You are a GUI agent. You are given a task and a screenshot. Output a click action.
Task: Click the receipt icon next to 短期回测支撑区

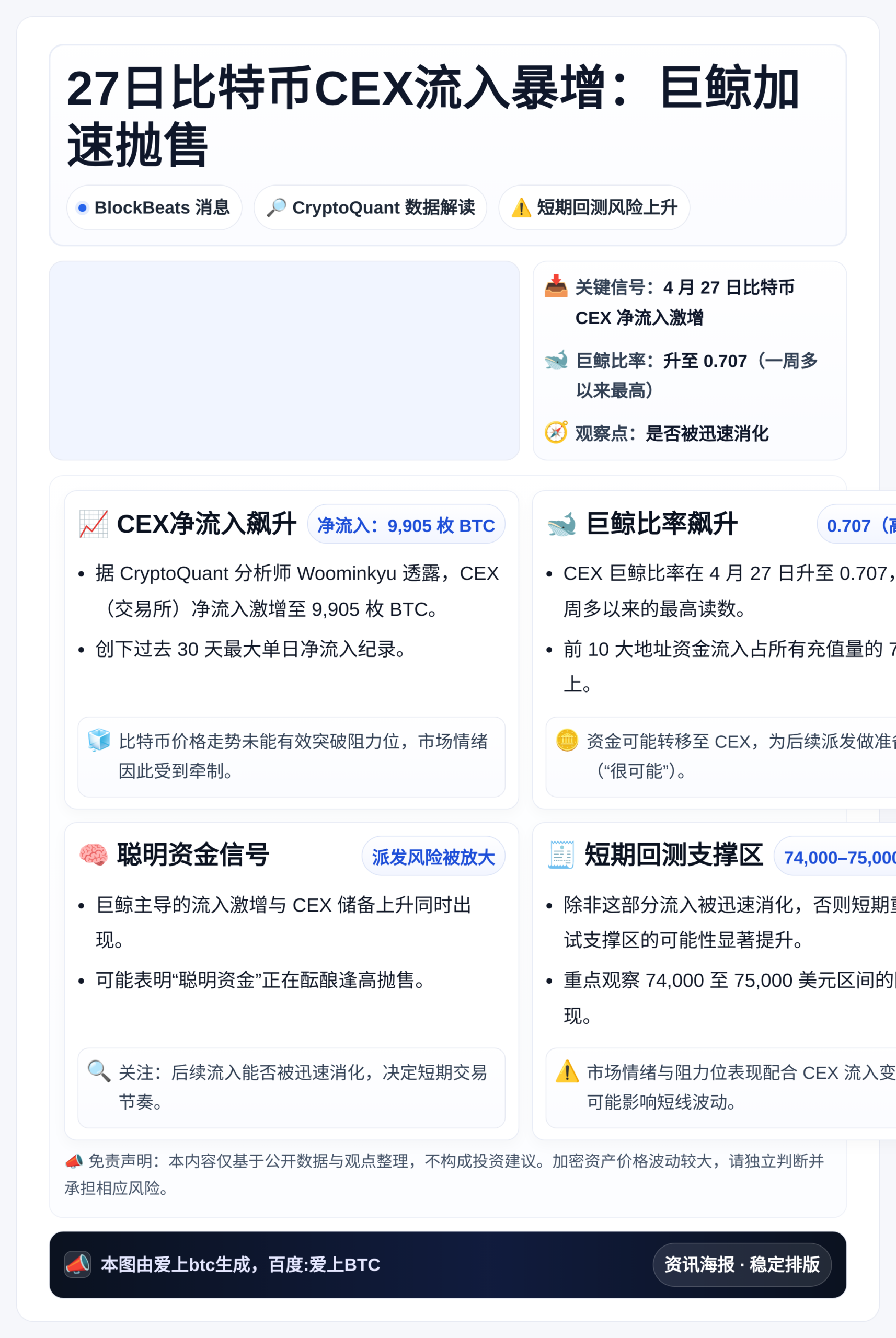pos(561,855)
